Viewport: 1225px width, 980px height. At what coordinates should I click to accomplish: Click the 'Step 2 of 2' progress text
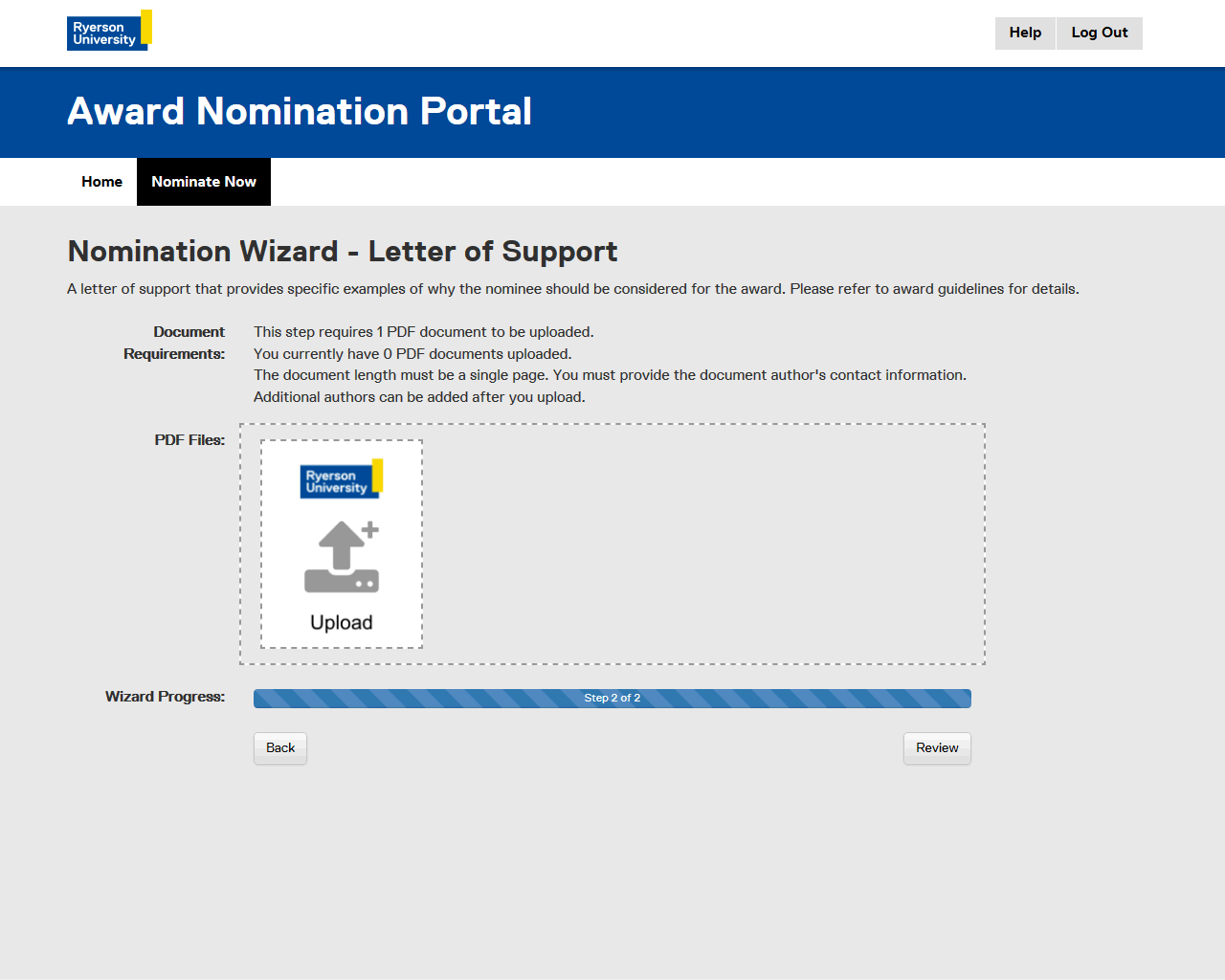point(612,699)
